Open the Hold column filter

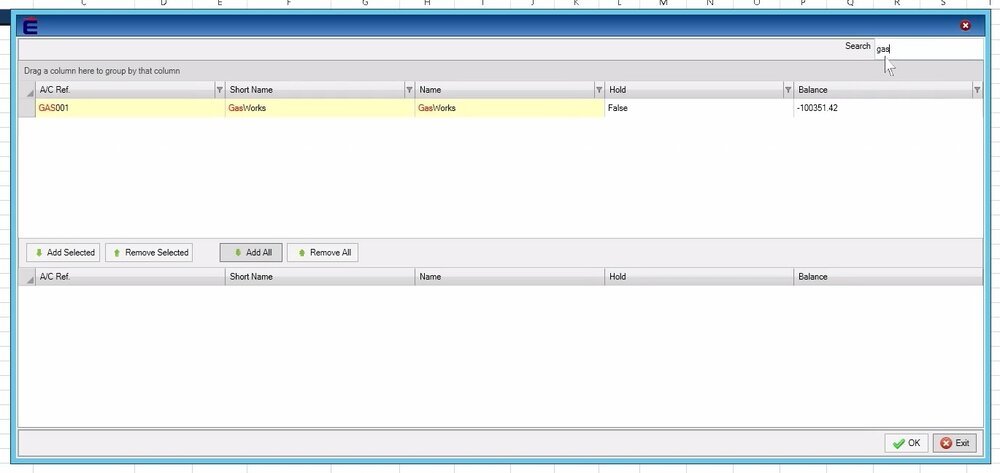pos(788,90)
